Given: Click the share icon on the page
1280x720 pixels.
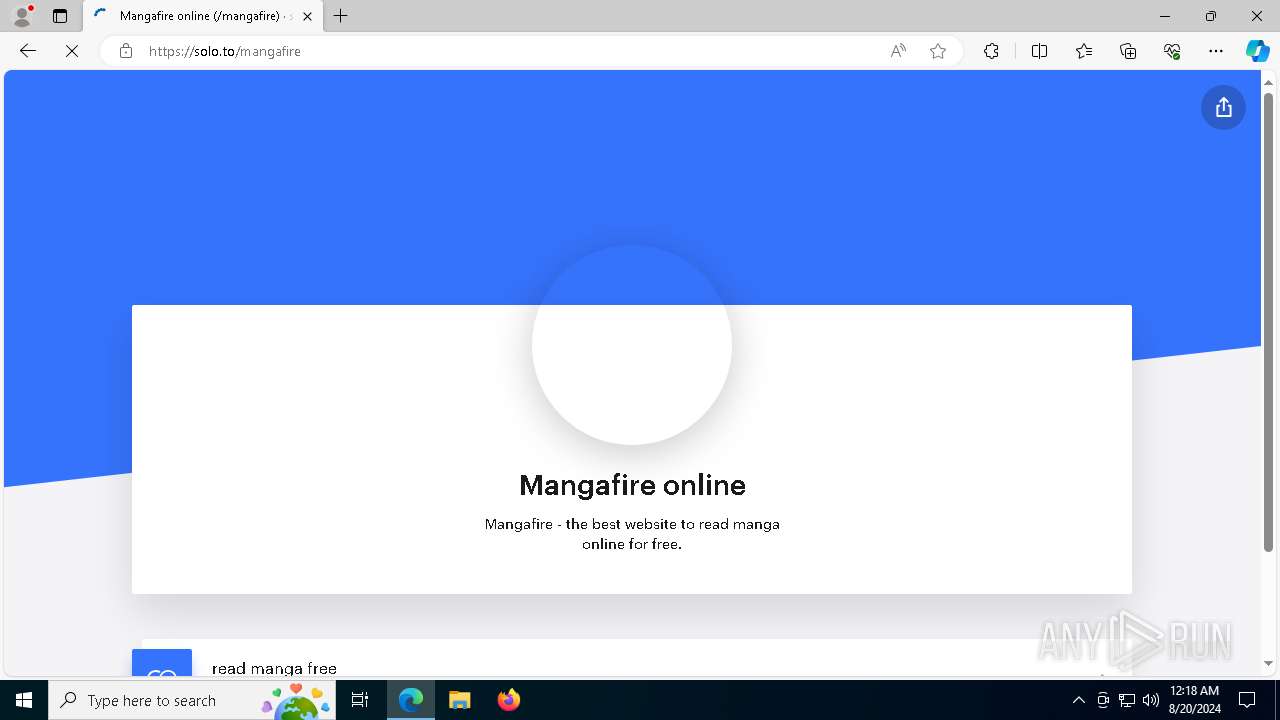Looking at the screenshot, I should coord(1223,108).
